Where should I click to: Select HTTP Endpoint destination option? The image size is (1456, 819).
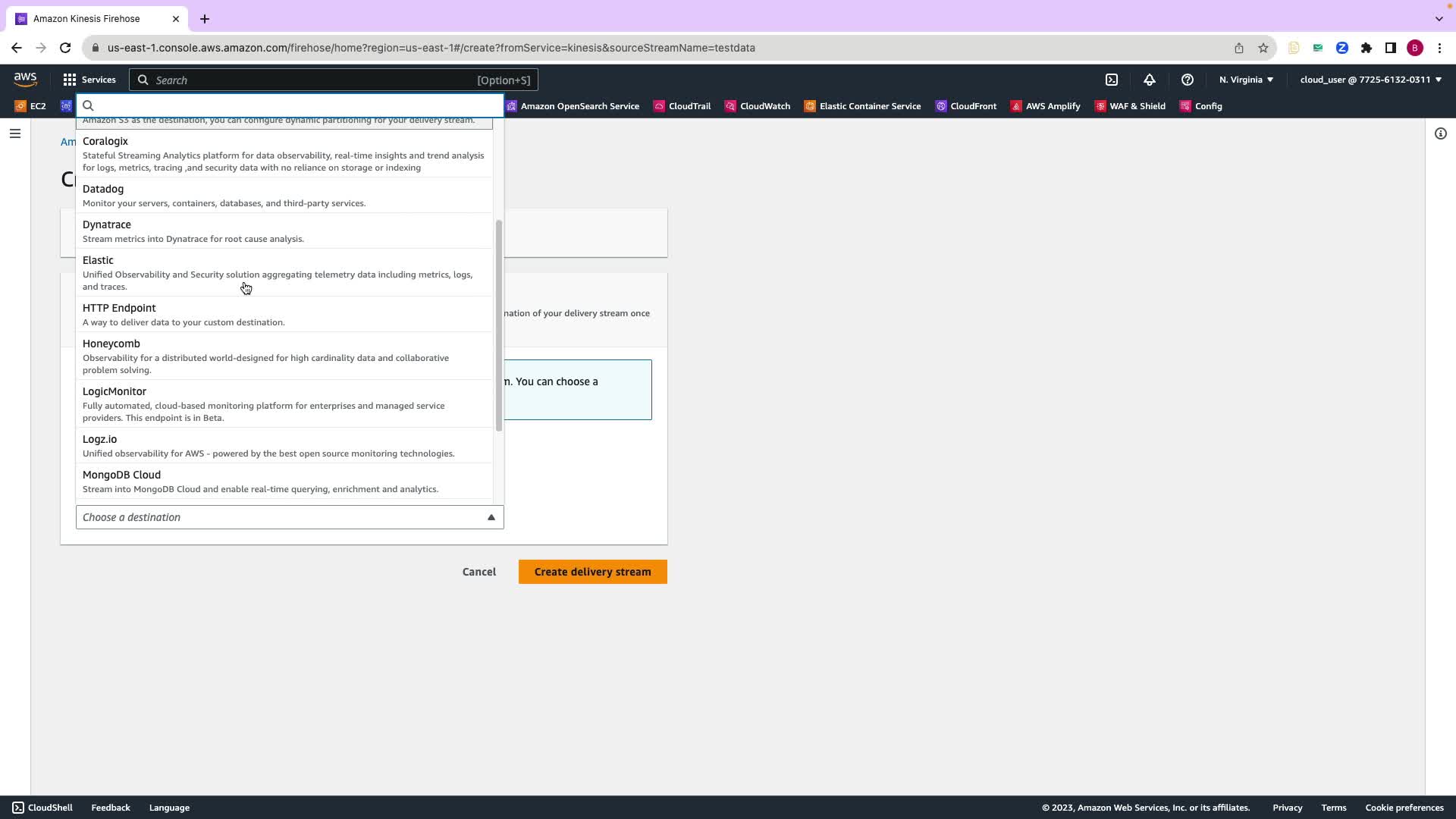[119, 309]
